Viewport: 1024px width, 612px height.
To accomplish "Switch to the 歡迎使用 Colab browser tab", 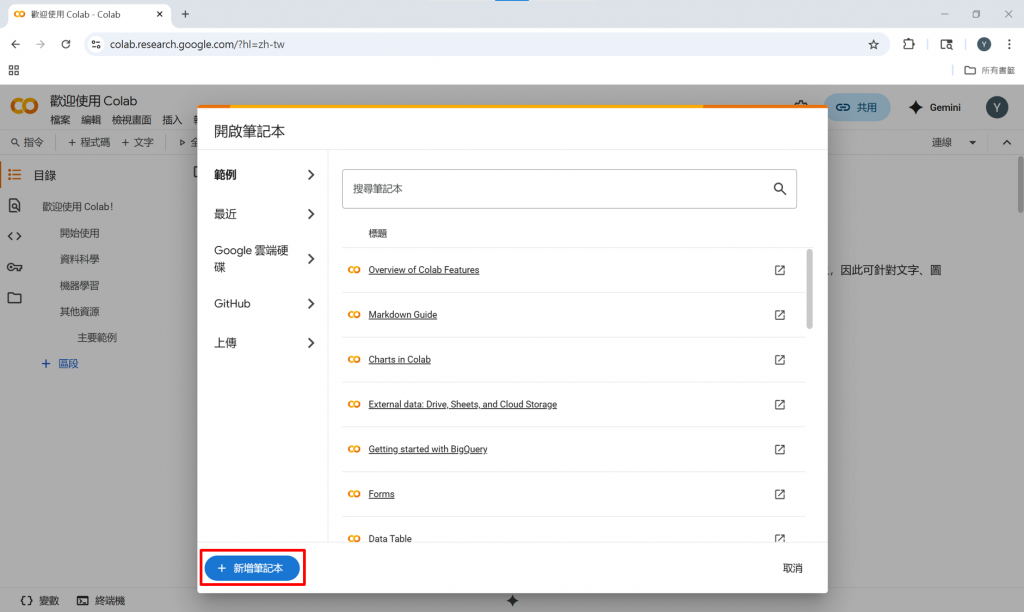I will click(89, 14).
